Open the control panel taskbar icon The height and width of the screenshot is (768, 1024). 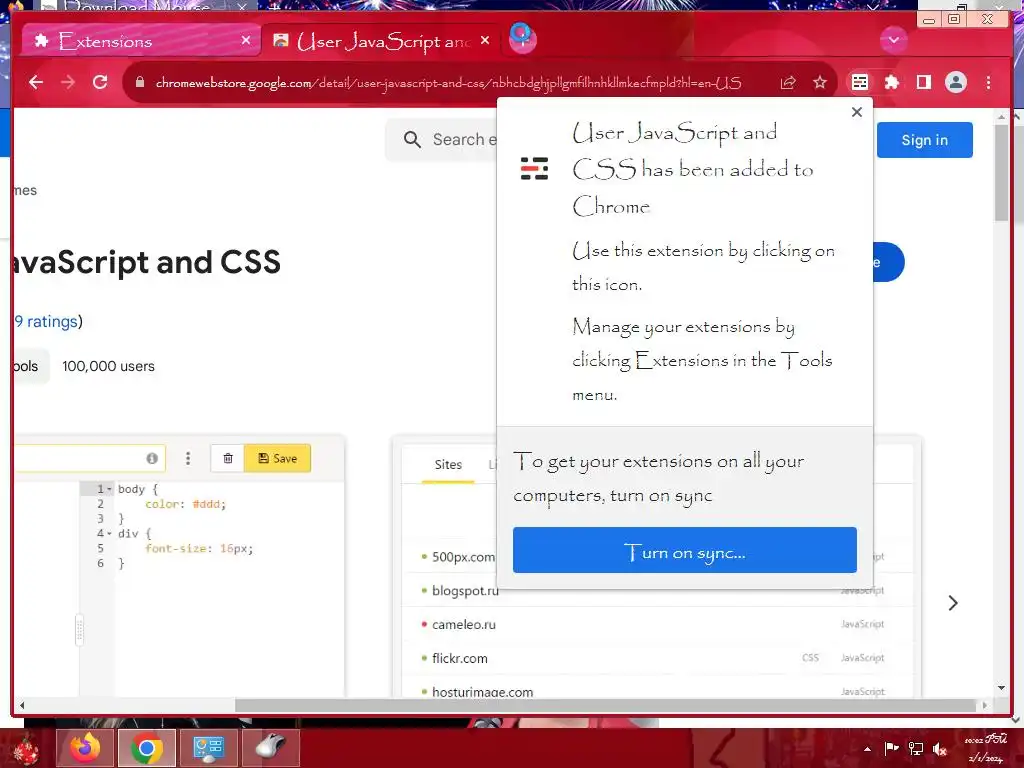[x=208, y=748]
